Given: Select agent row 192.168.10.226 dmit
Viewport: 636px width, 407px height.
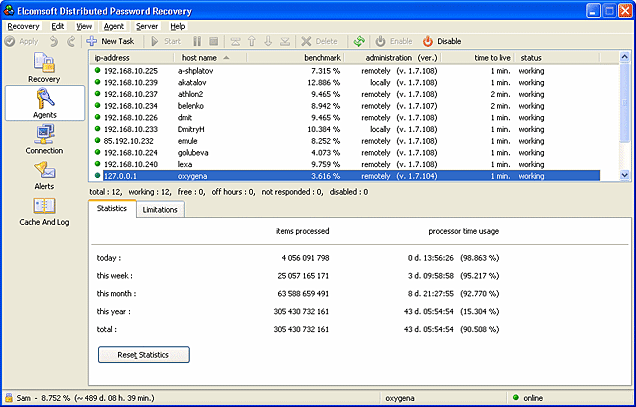Looking at the screenshot, I should (x=344, y=118).
